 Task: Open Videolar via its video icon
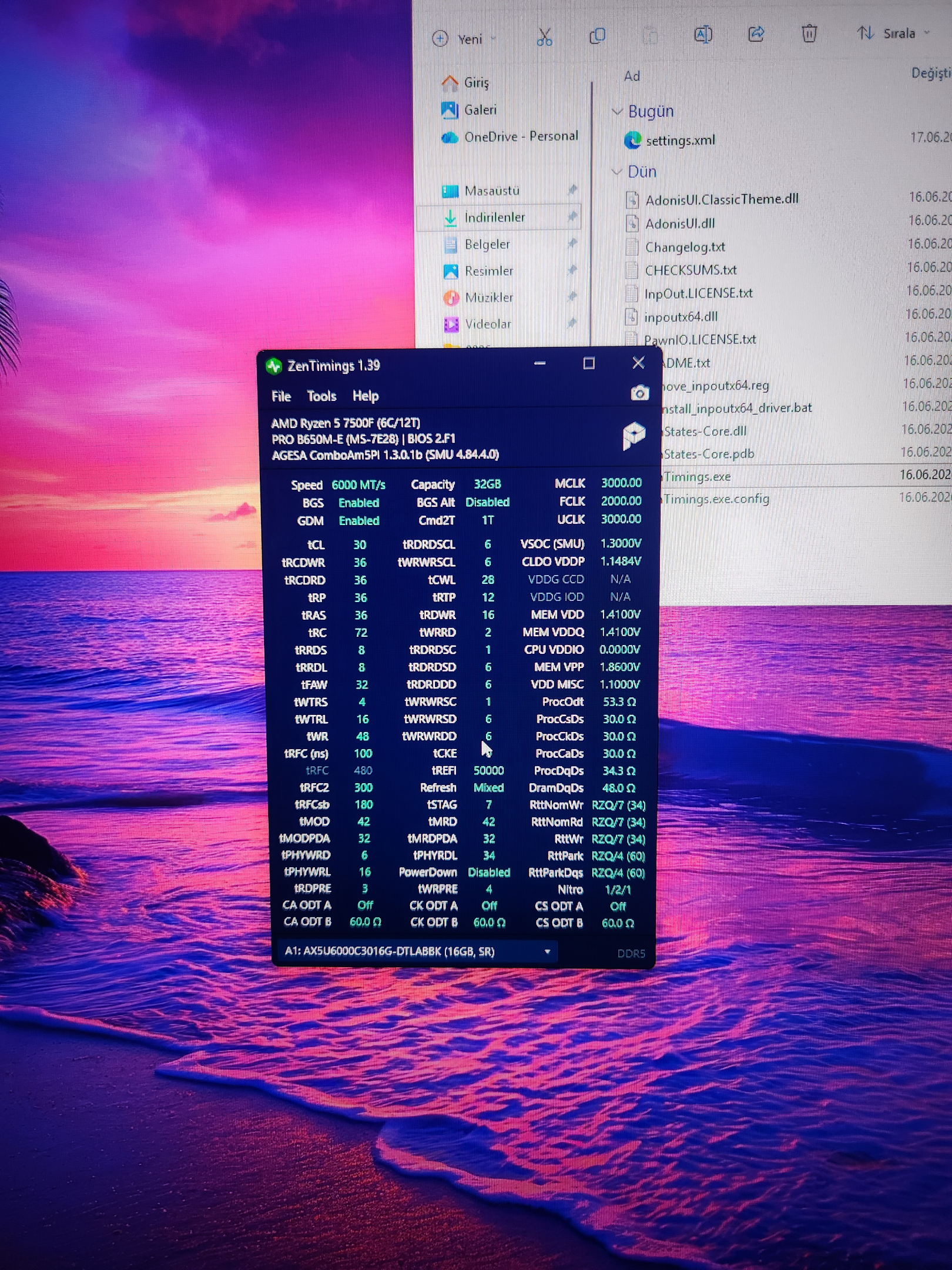click(451, 325)
